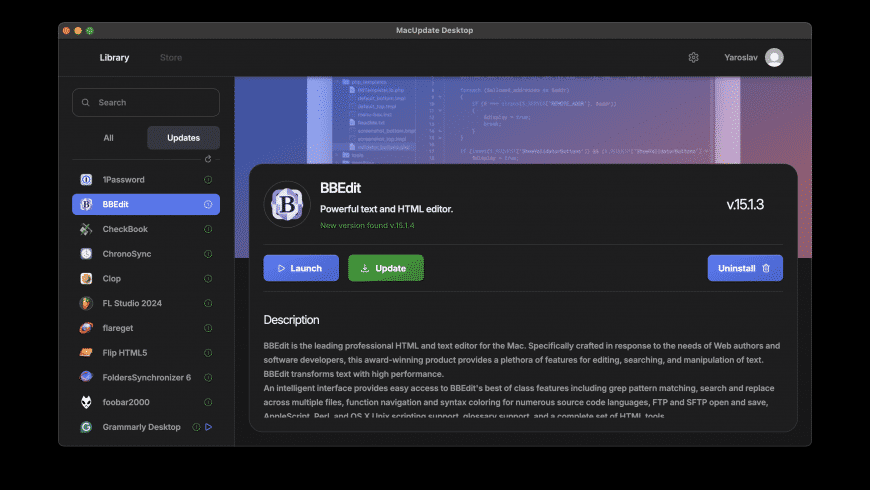Select ChronoSync in the app list
Viewport: 870px width, 490px height.
click(146, 254)
